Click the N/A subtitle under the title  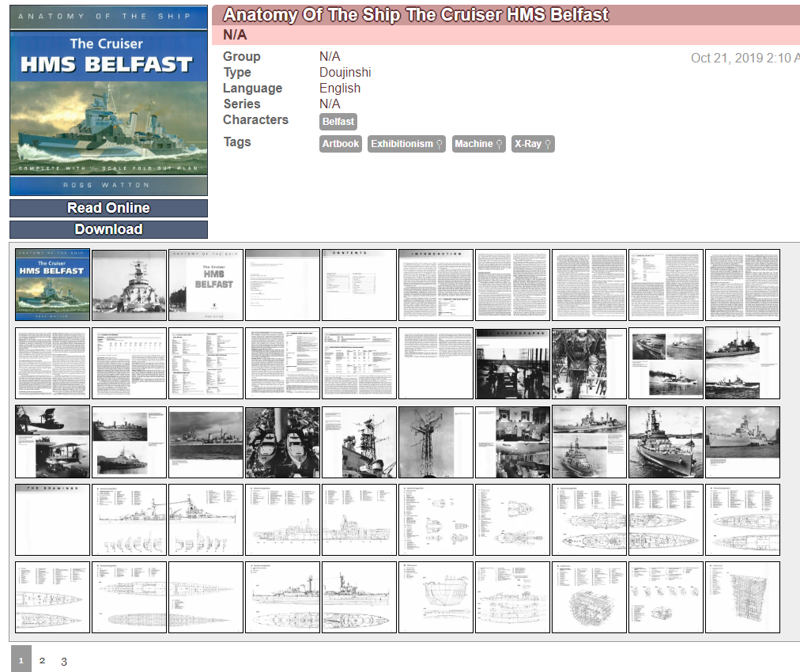(x=235, y=35)
